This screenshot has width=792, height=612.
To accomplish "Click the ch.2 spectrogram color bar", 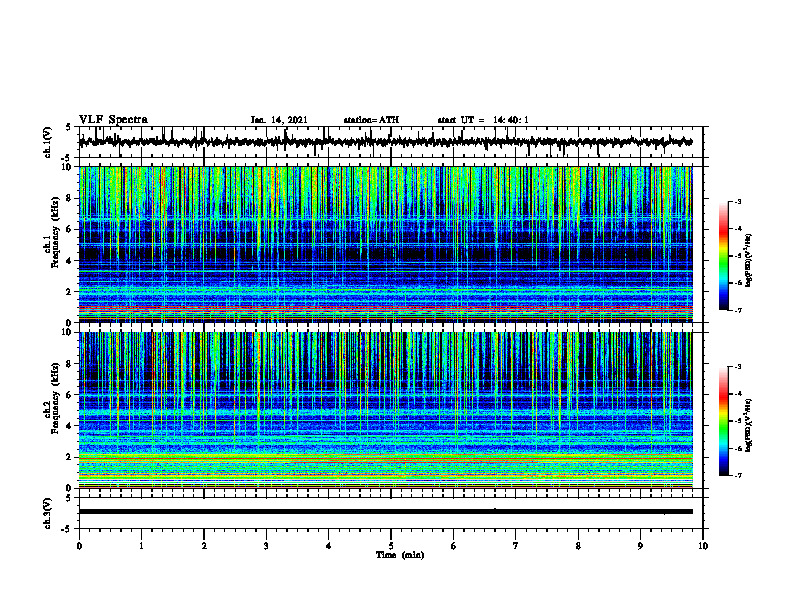I will [x=723, y=421].
